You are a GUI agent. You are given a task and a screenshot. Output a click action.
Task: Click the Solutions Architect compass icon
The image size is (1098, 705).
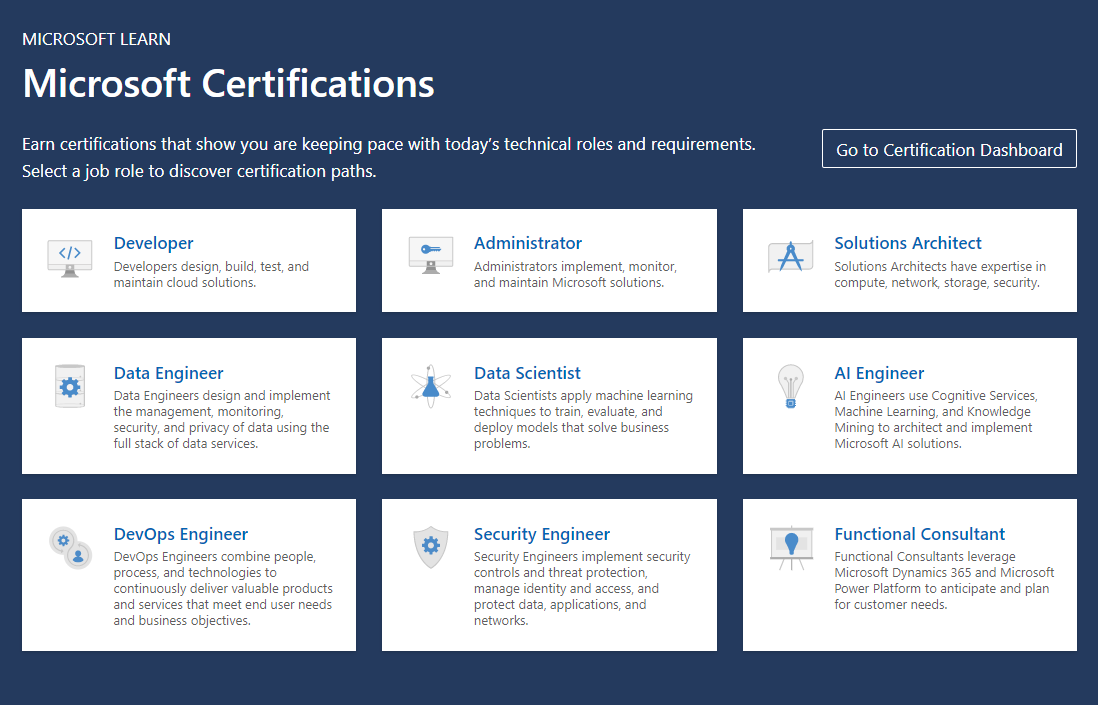[791, 256]
